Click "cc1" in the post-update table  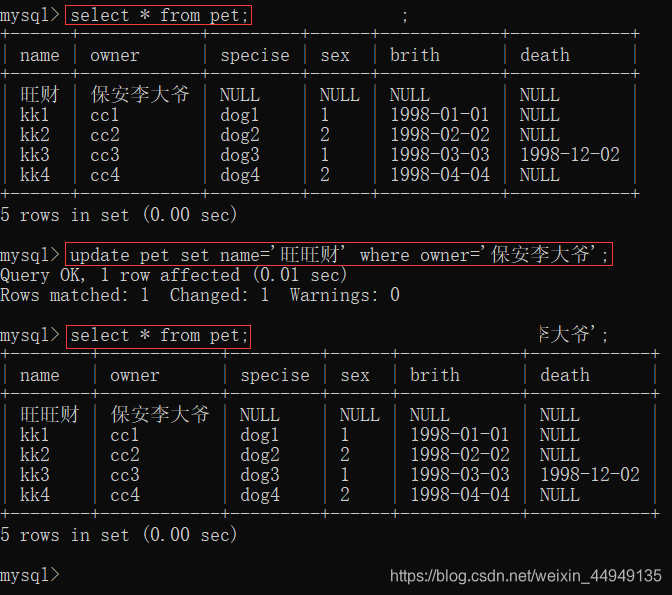click(125, 435)
